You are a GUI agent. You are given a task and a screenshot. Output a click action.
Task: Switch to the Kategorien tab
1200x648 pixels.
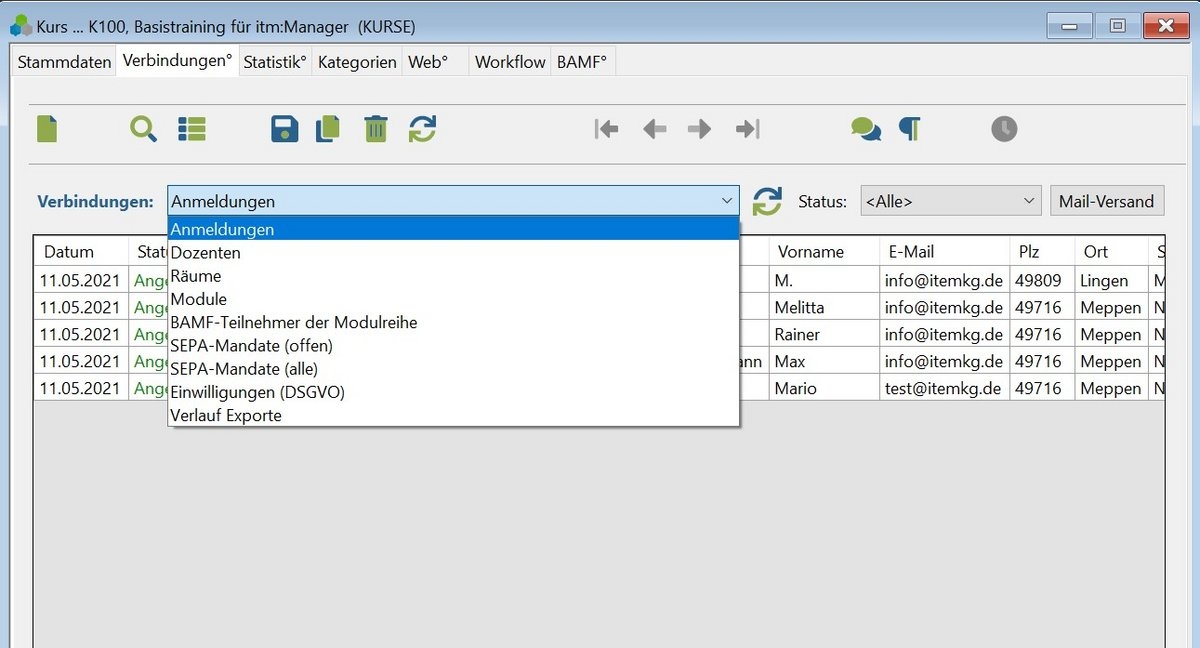pos(357,62)
